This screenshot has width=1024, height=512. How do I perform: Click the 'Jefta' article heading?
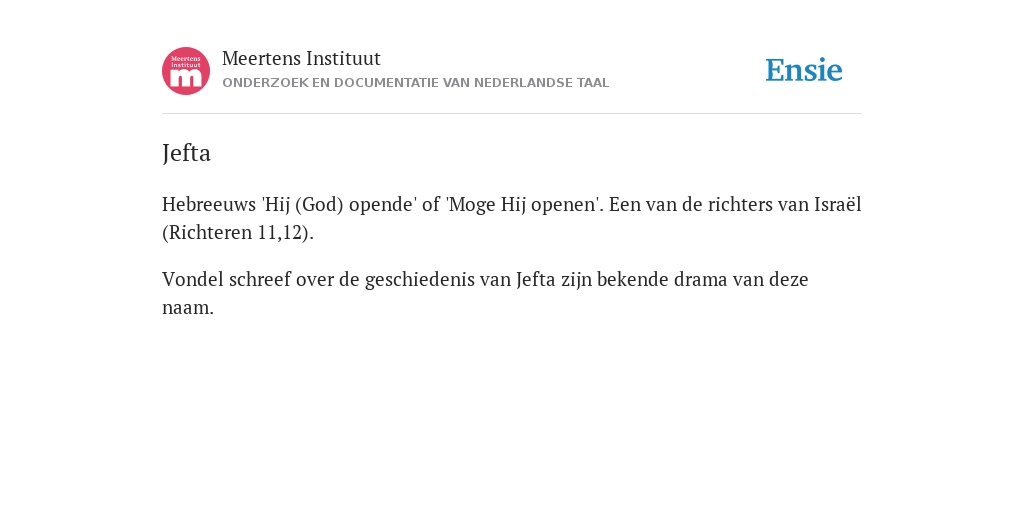tap(186, 153)
